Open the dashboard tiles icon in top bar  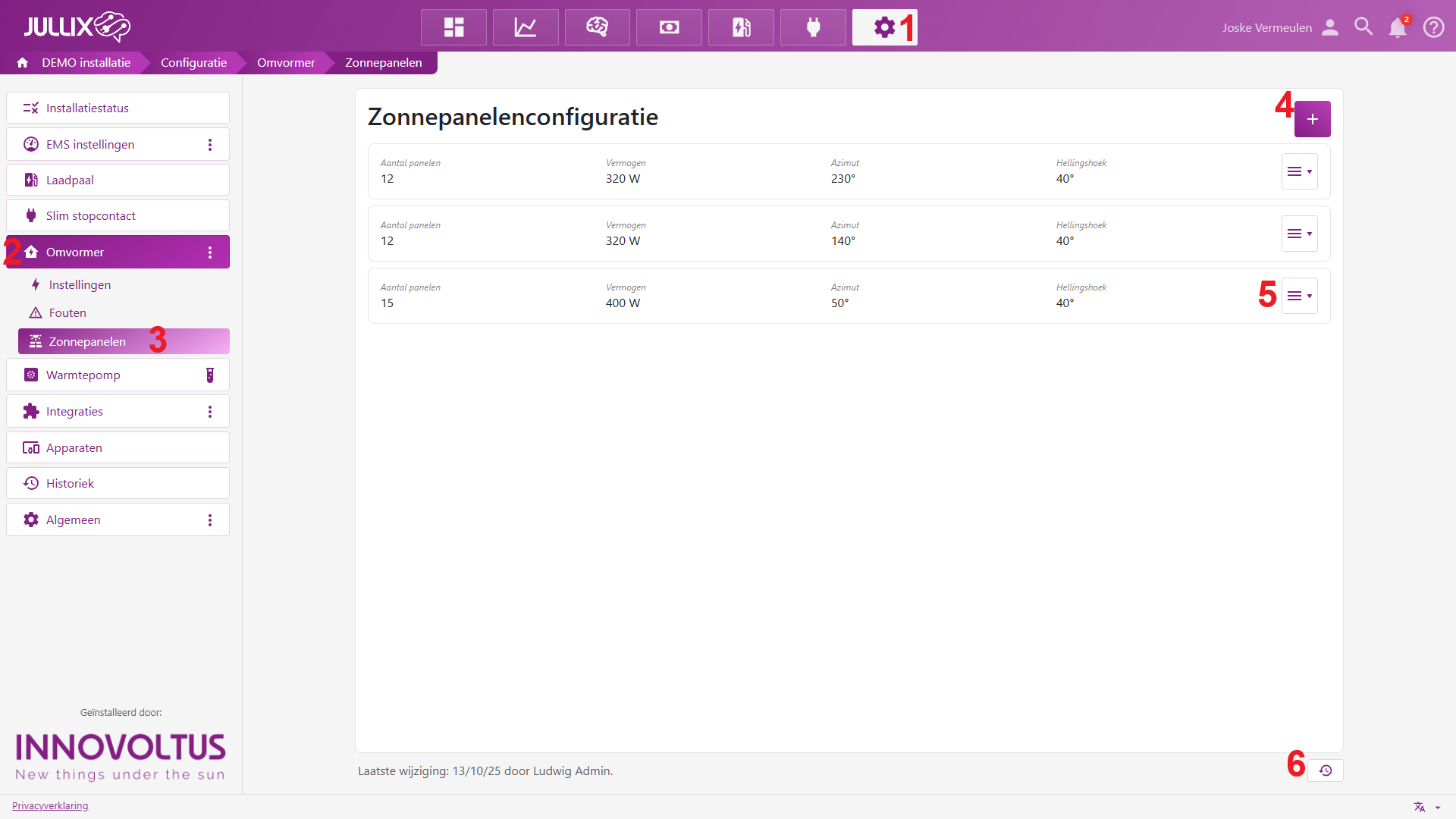point(453,27)
